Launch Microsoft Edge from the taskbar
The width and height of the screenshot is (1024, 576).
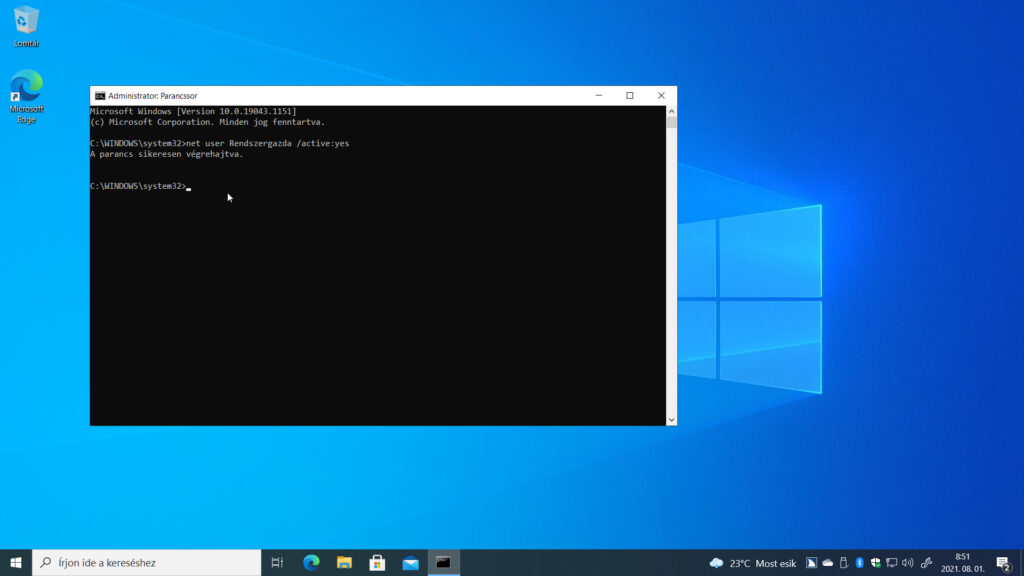click(x=311, y=562)
